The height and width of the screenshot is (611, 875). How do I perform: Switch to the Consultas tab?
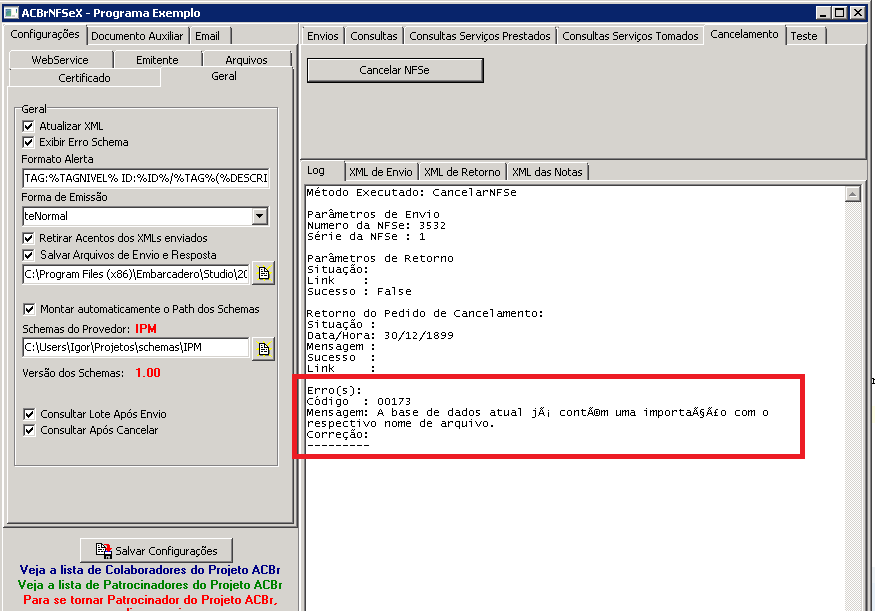[x=374, y=36]
